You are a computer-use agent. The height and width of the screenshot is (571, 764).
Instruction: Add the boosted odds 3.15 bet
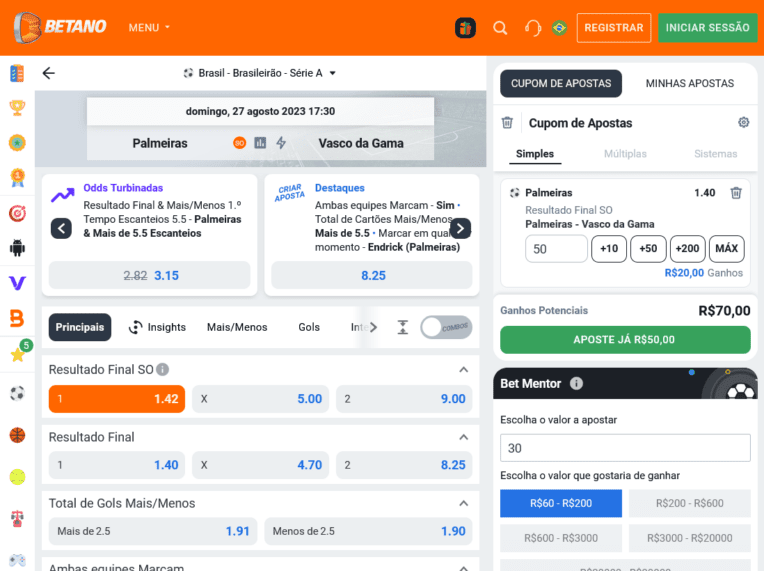(150, 275)
